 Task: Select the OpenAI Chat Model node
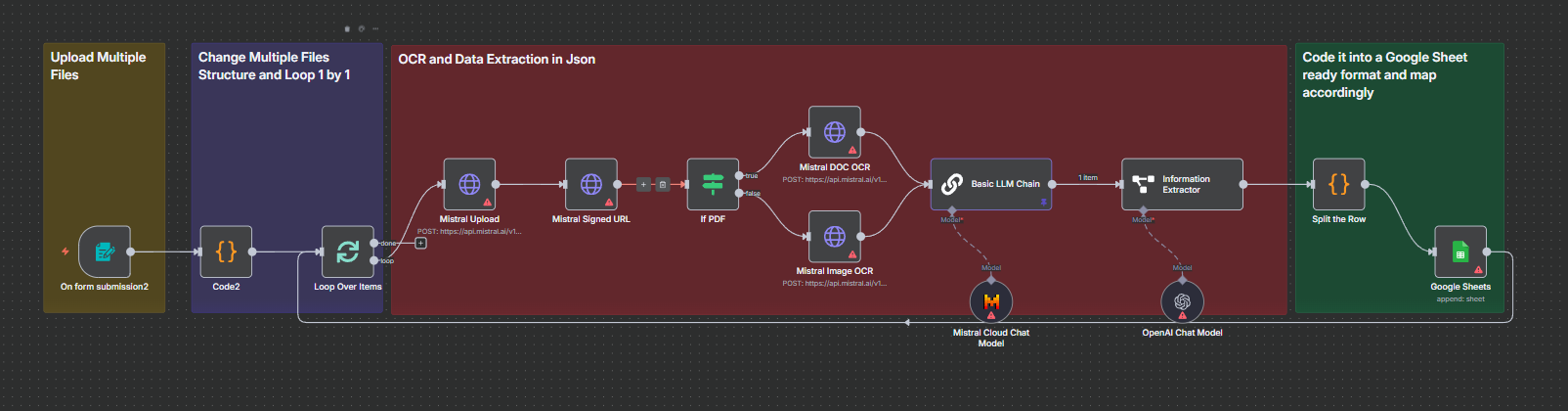tap(1182, 301)
